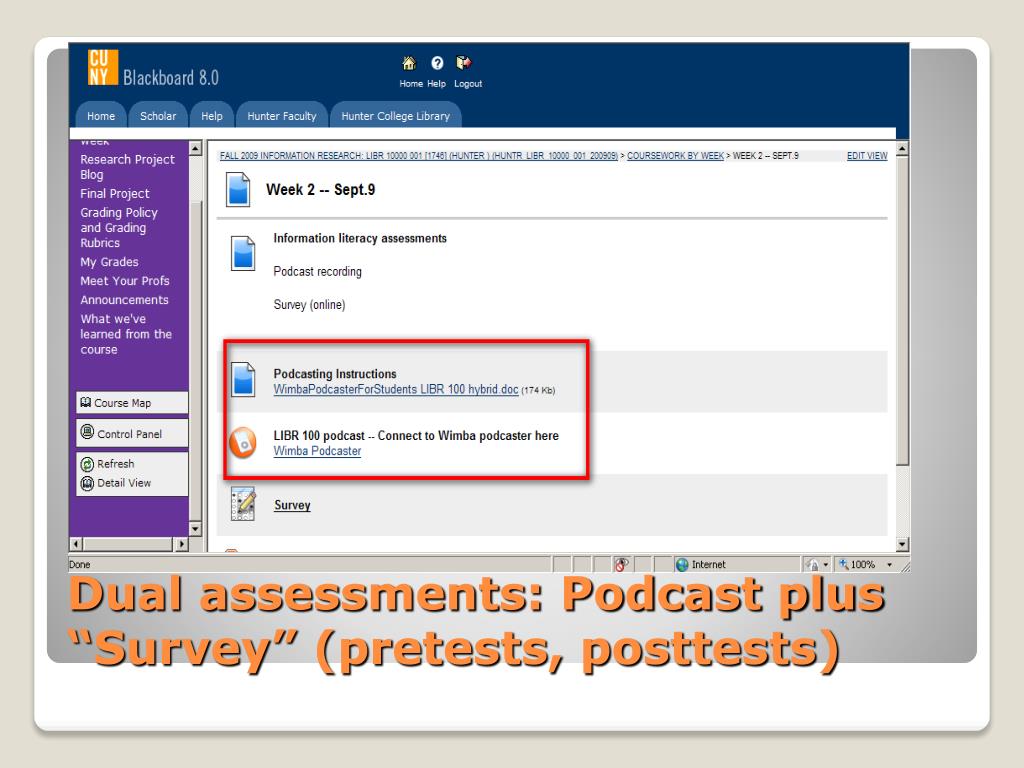Image resolution: width=1024 pixels, height=768 pixels.
Task: Go to My Grades in the sidebar
Action: 110,262
